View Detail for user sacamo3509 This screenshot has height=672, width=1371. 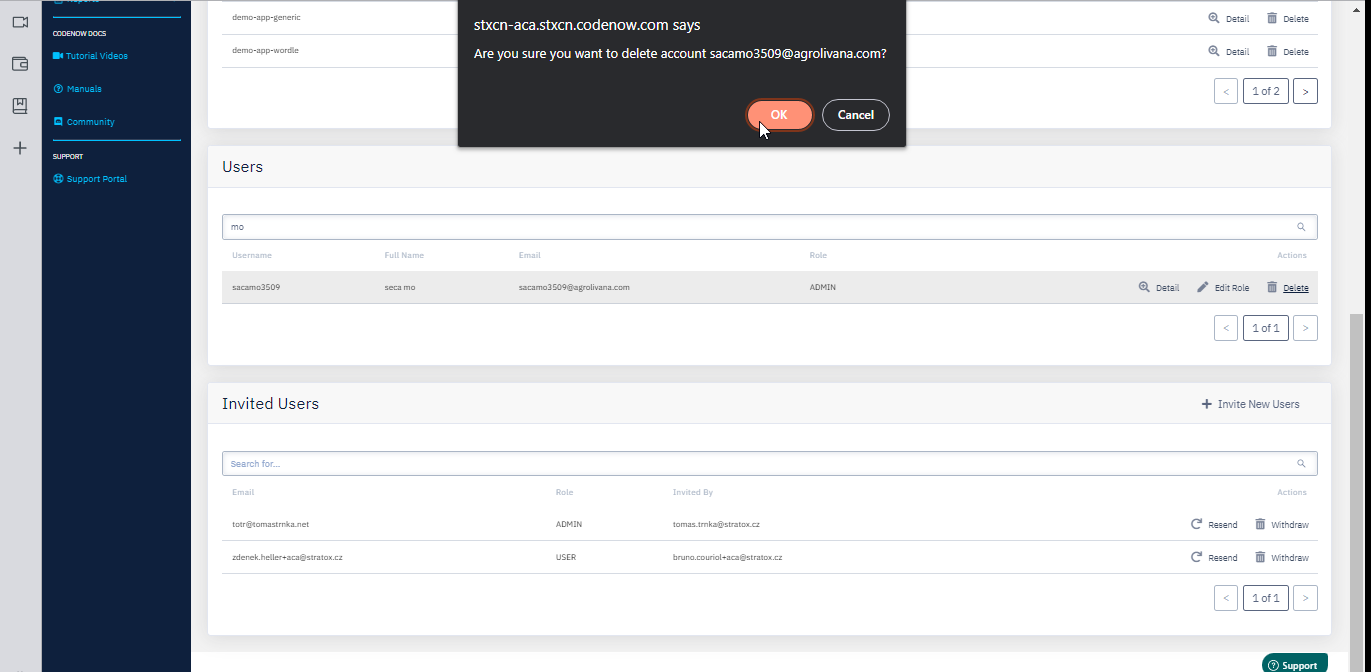(x=1159, y=288)
